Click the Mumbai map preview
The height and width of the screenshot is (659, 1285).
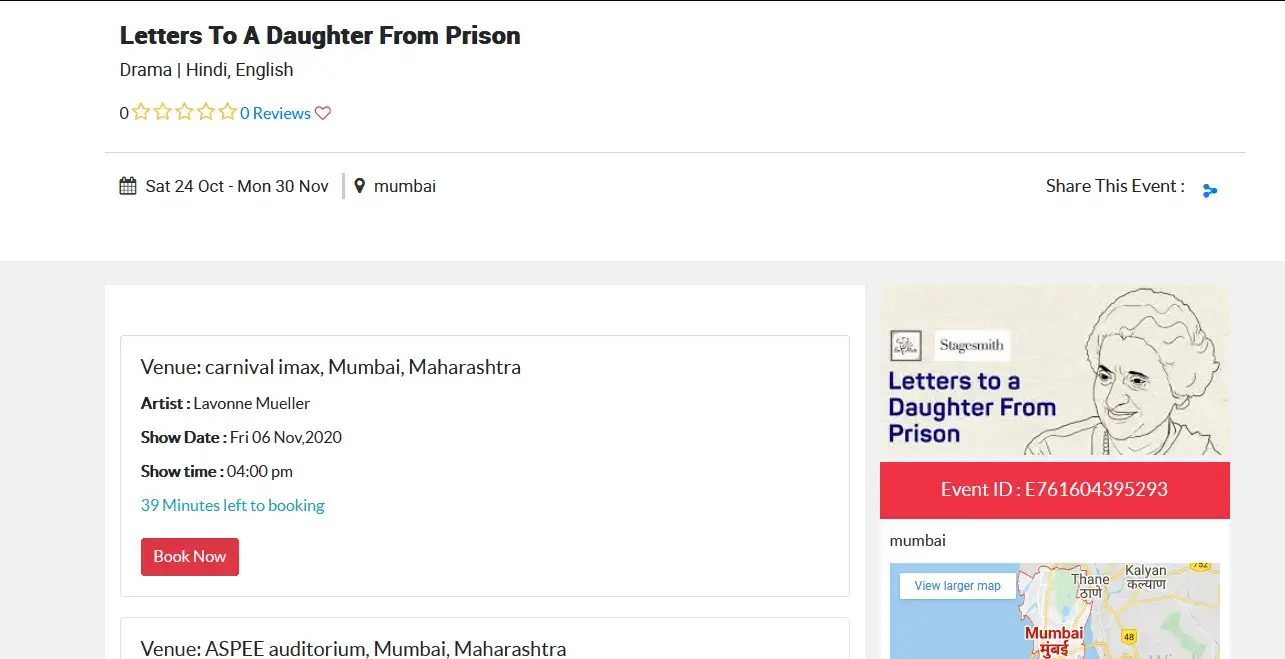tap(1055, 611)
